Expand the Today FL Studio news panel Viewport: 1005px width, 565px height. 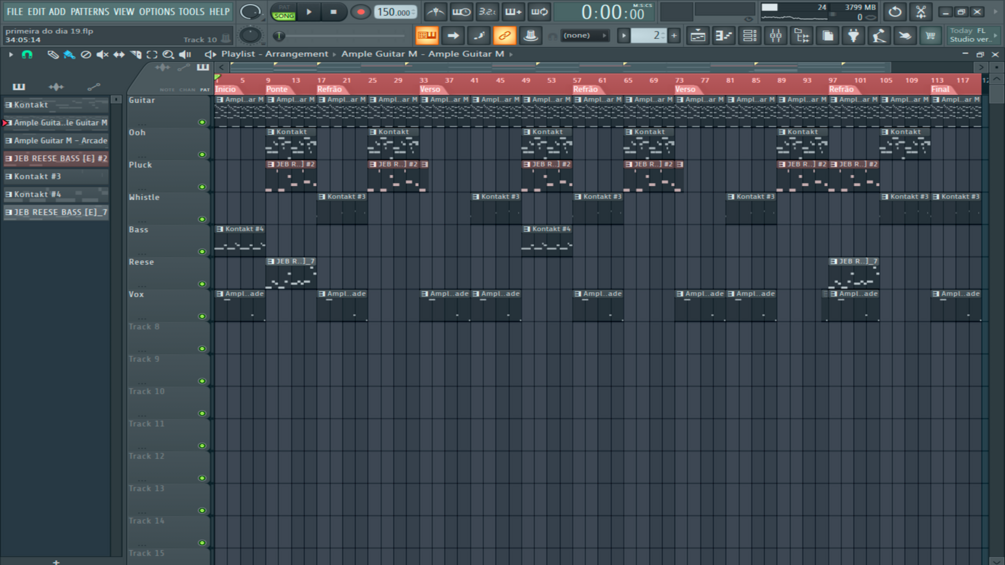973,35
